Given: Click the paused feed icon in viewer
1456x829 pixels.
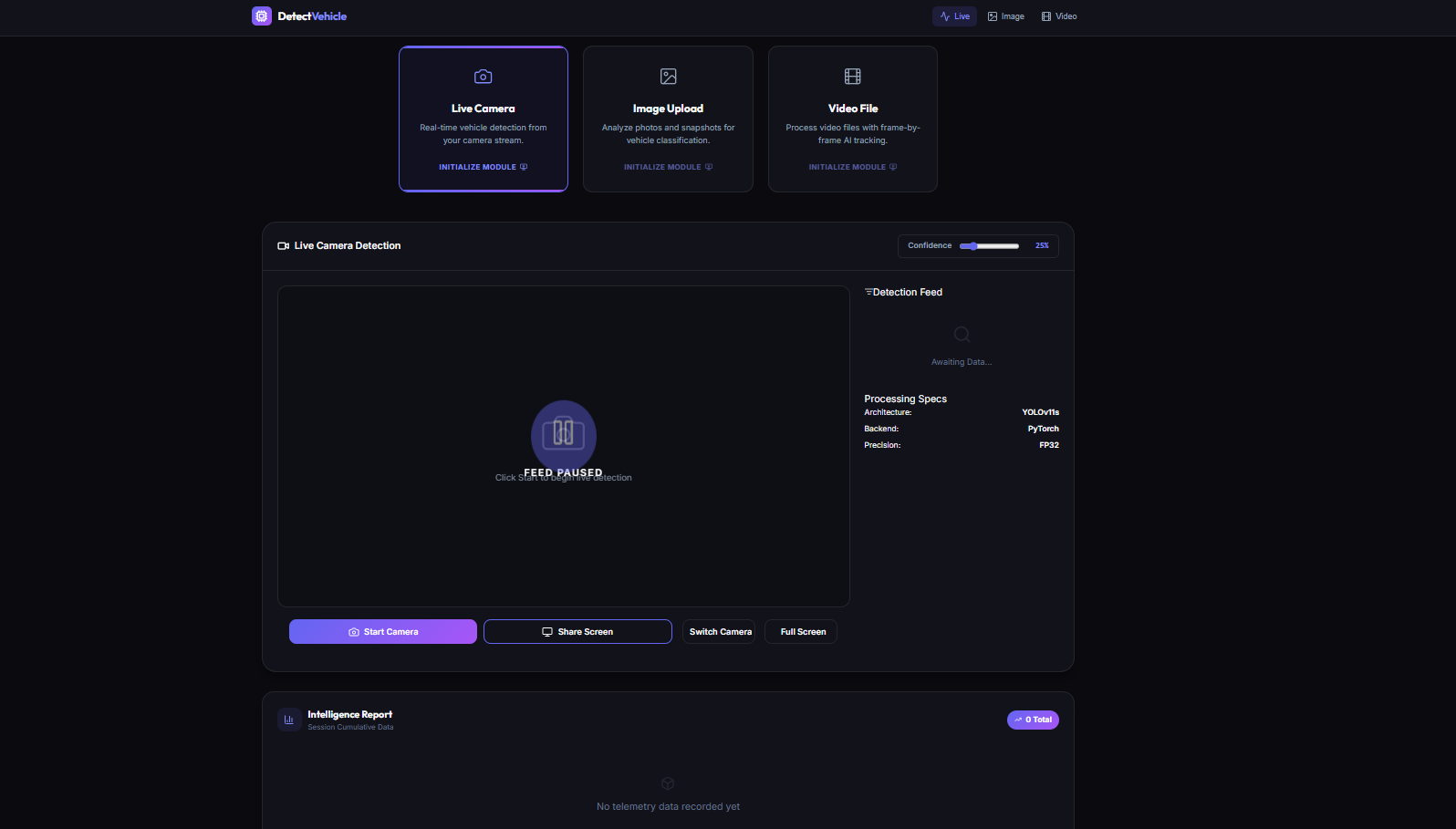Looking at the screenshot, I should coord(564,433).
